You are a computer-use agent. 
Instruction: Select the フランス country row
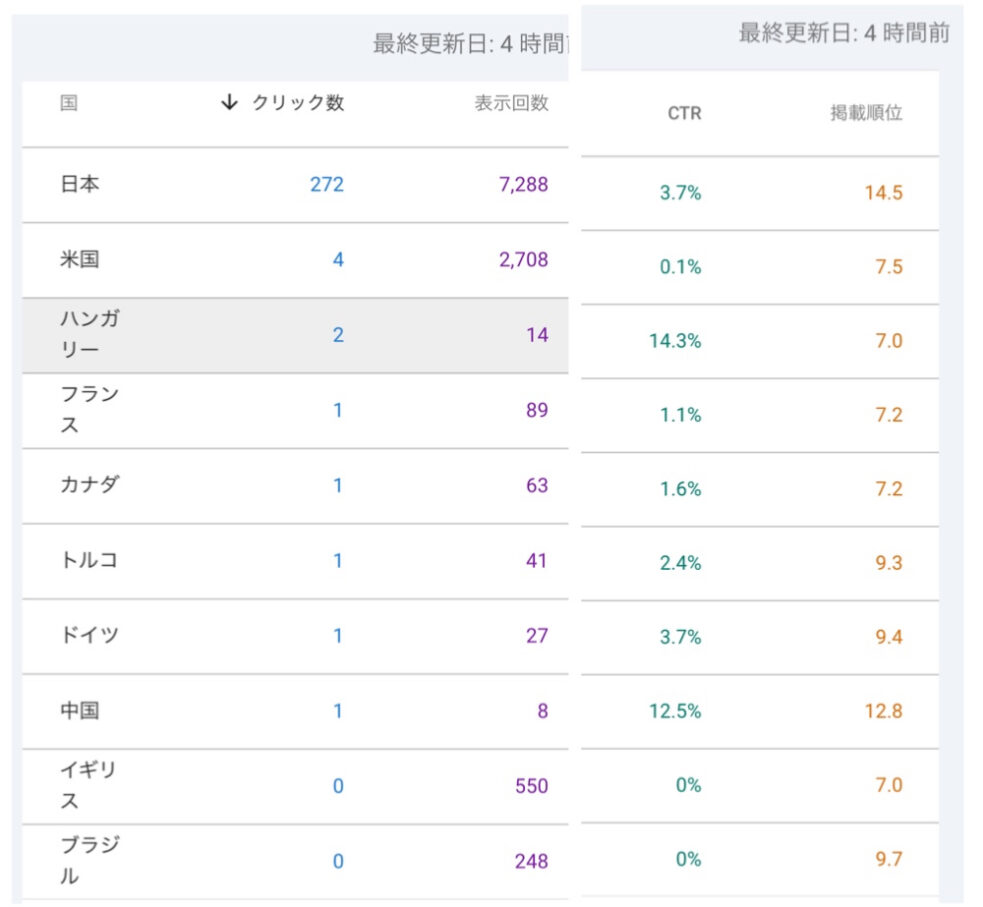tap(90, 410)
